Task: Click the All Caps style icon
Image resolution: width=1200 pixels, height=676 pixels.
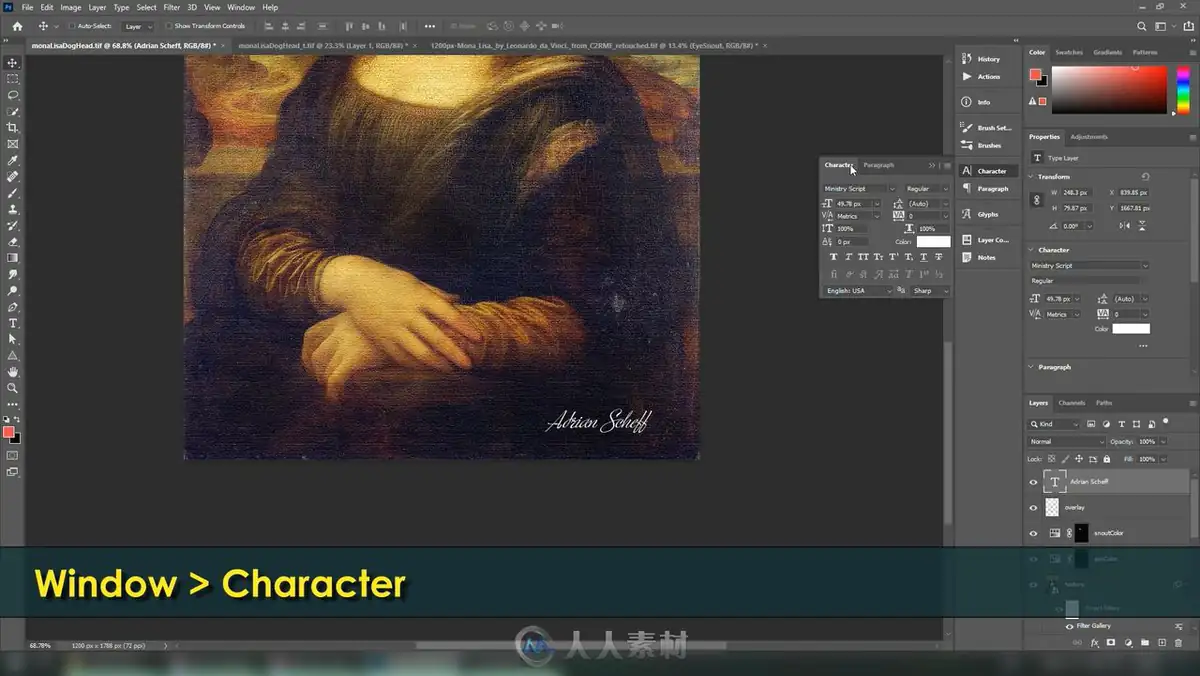Action: pos(863,257)
